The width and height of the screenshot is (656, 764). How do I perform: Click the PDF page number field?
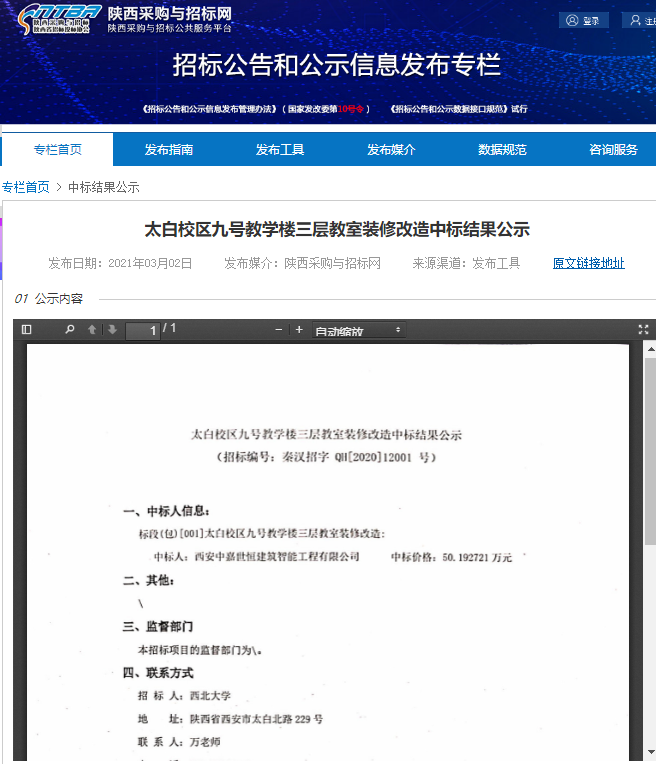[x=143, y=330]
